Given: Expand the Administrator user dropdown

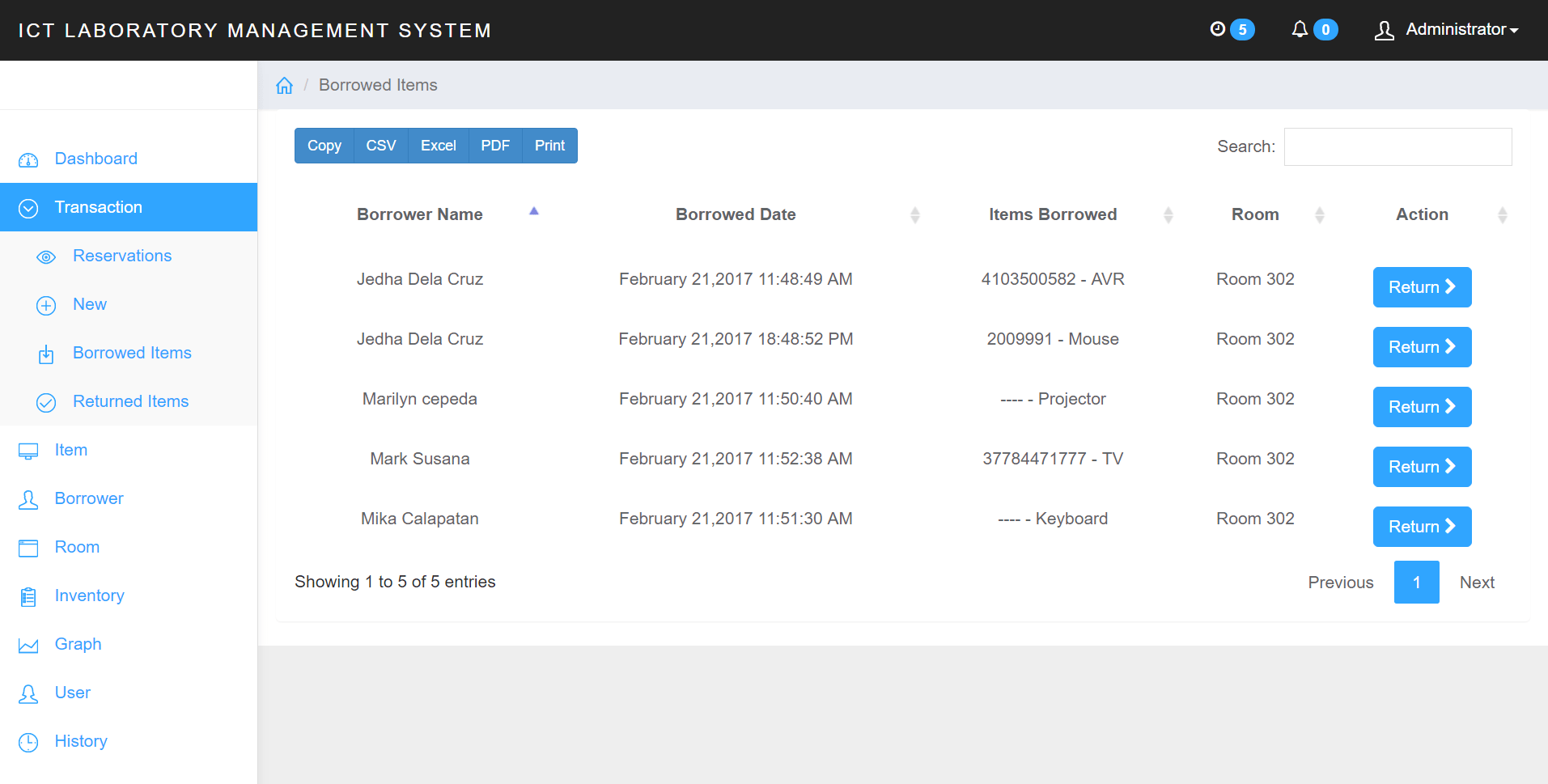Looking at the screenshot, I should pos(1446,30).
